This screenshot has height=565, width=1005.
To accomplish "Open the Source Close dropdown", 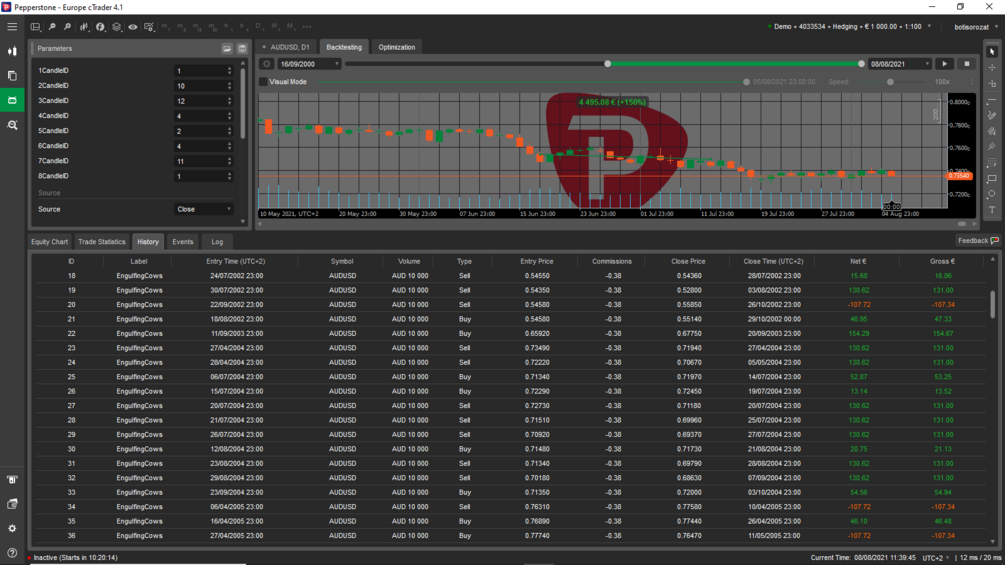I will pos(204,209).
